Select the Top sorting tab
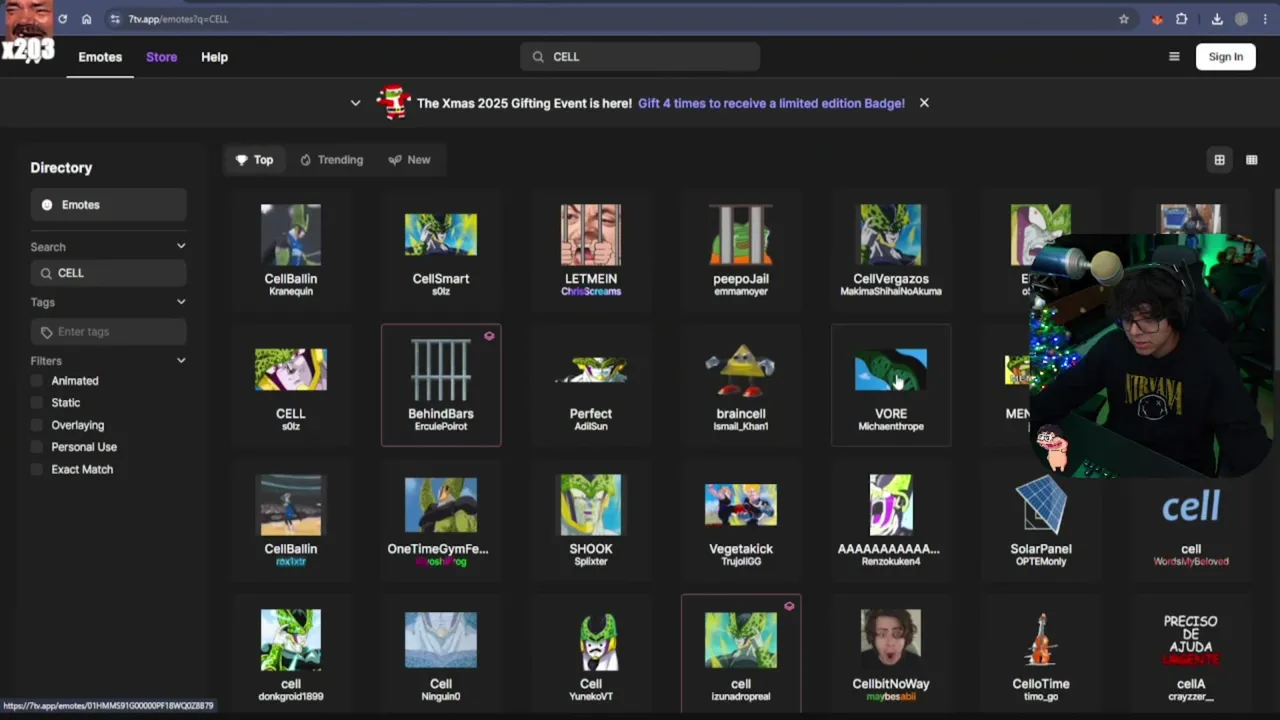The width and height of the screenshot is (1280, 720). [x=254, y=160]
